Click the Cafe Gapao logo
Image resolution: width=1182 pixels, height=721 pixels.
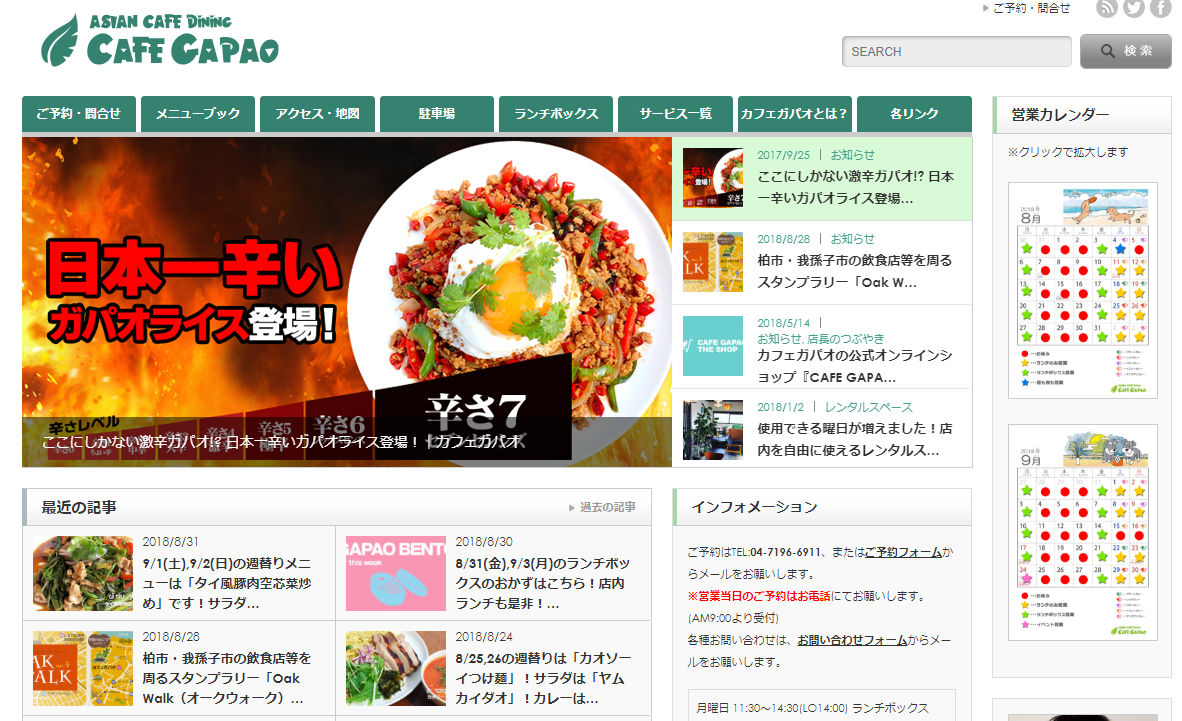[160, 41]
